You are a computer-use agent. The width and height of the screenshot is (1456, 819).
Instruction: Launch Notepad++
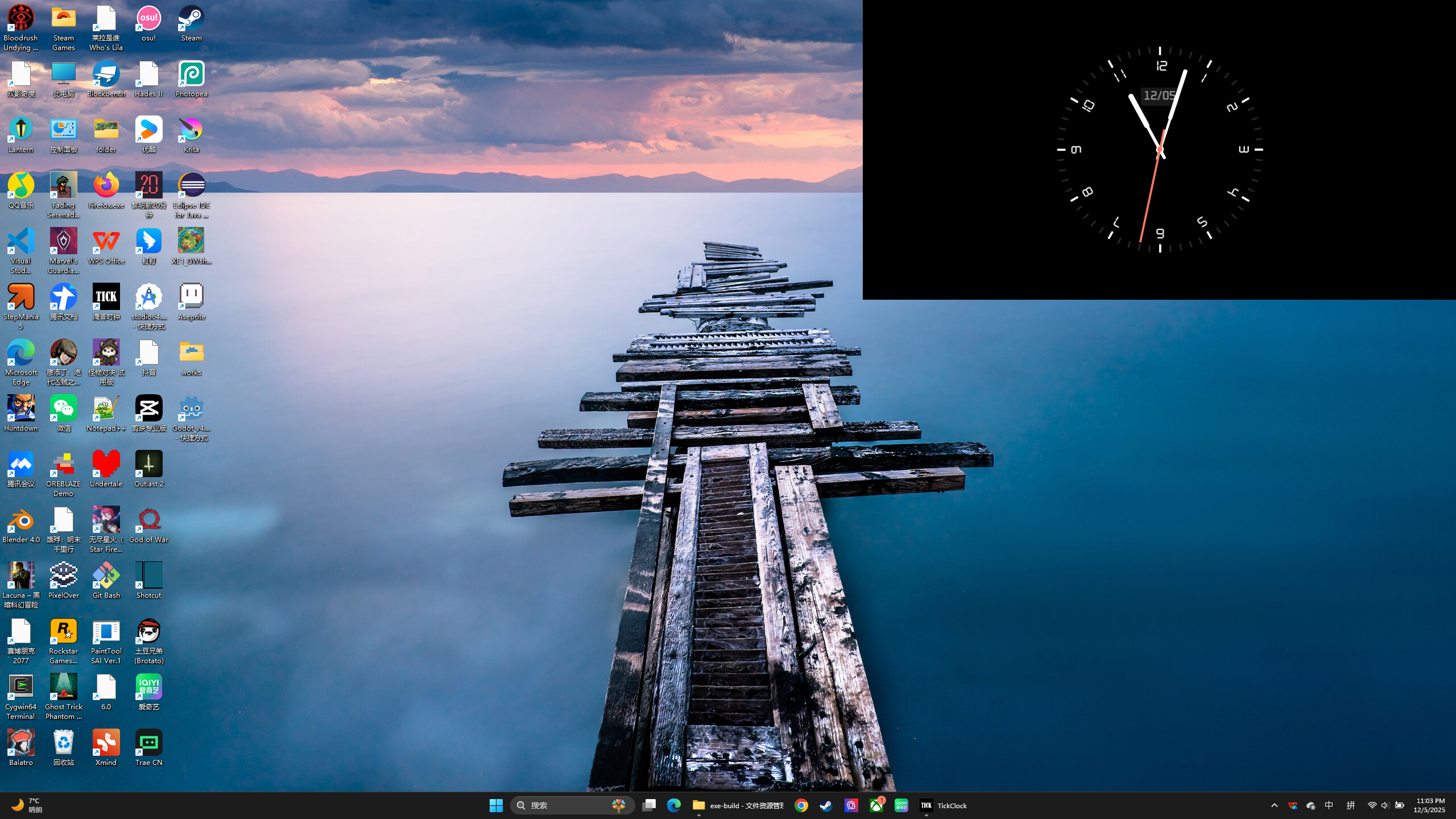[x=106, y=408]
